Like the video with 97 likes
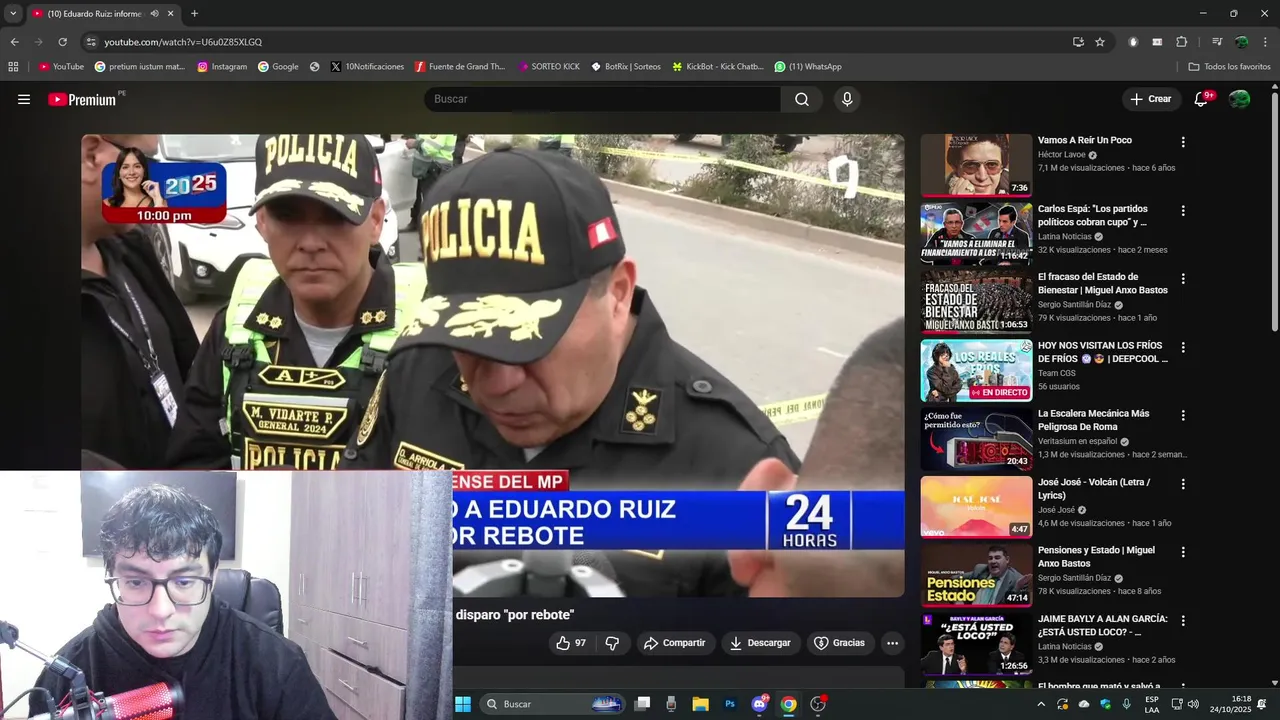This screenshot has height=720, width=1280. click(571, 643)
